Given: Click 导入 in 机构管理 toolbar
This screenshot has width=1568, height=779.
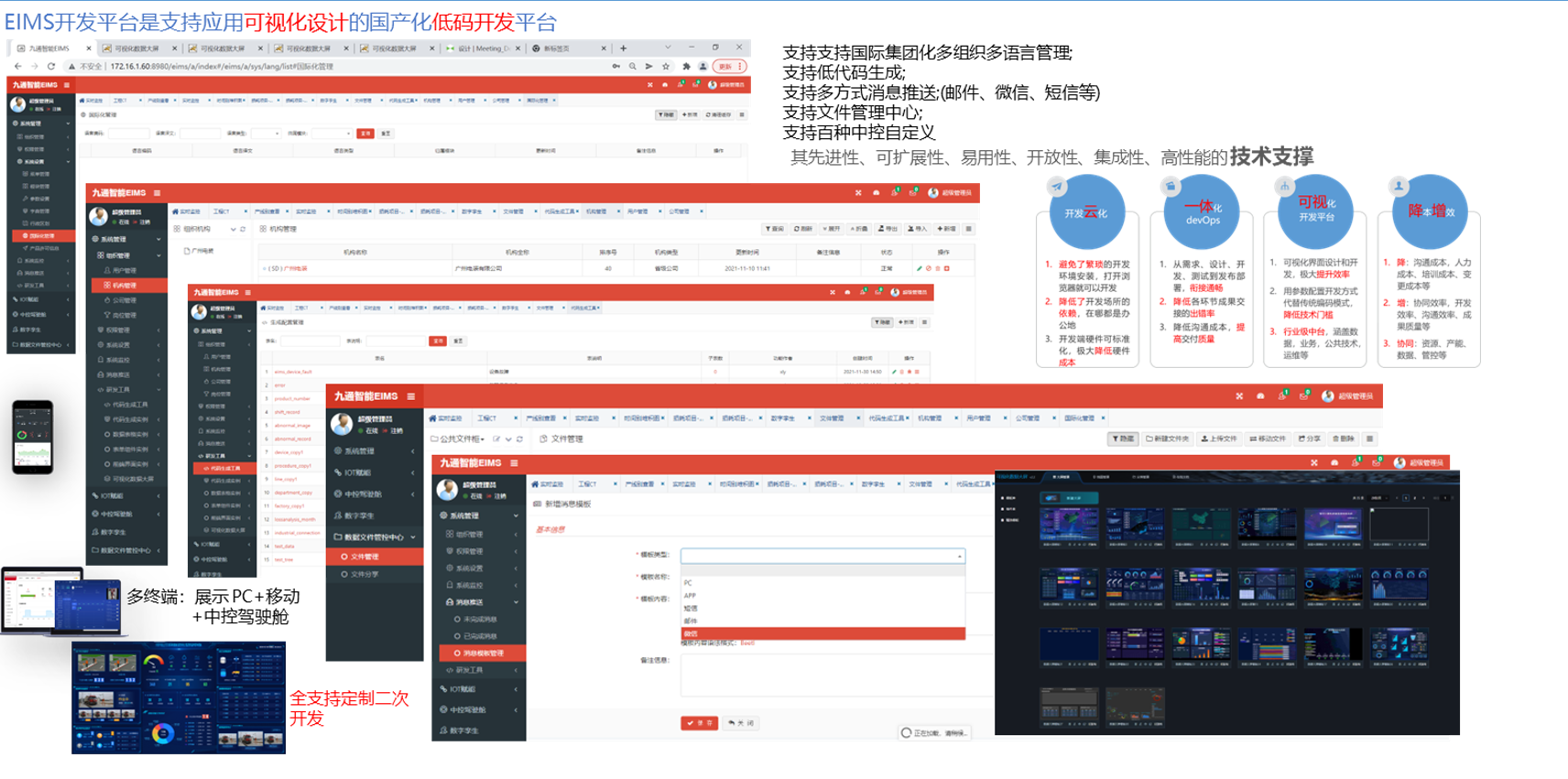Looking at the screenshot, I should (917, 229).
